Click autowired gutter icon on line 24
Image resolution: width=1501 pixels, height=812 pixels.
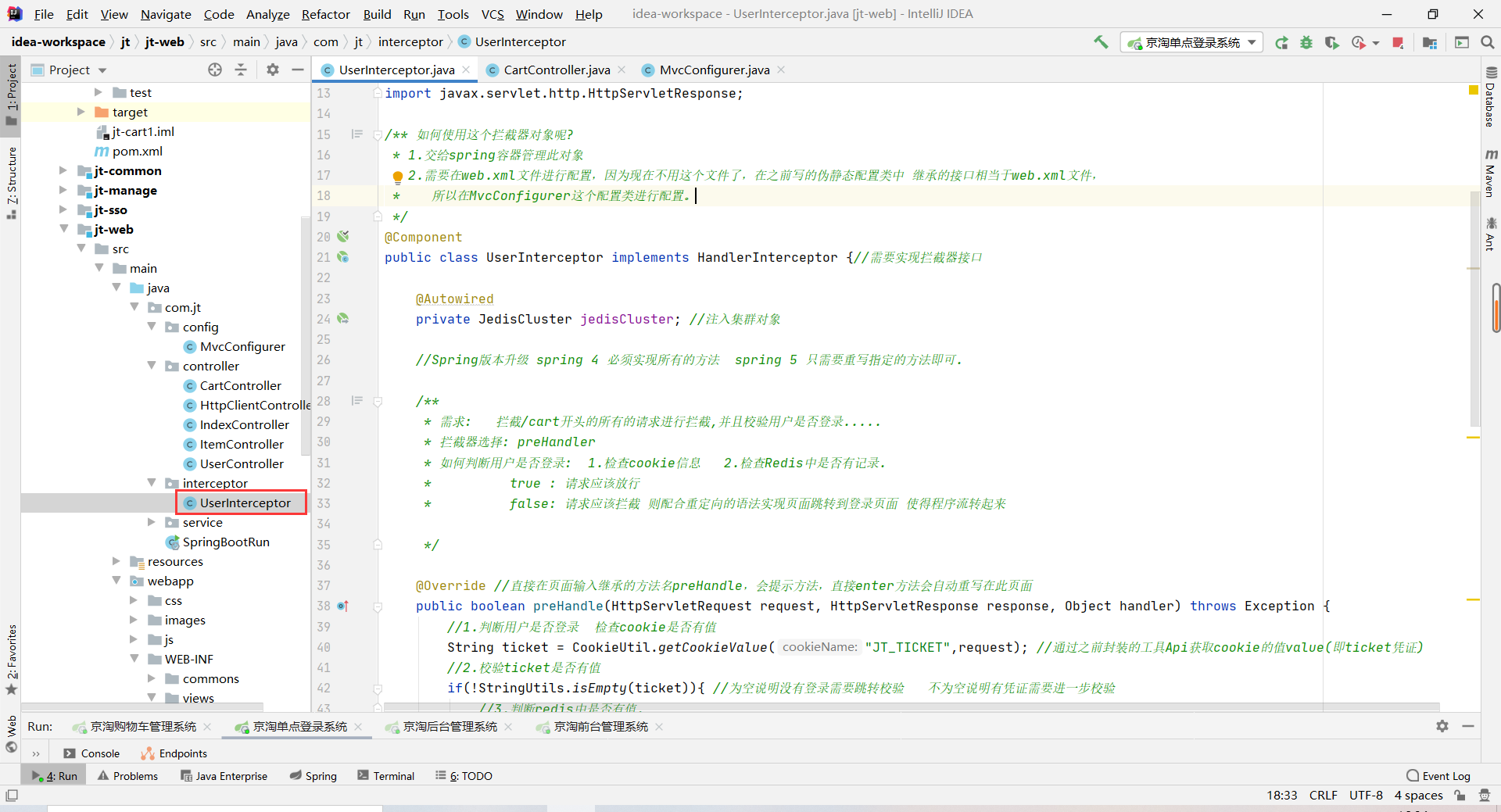(x=343, y=318)
